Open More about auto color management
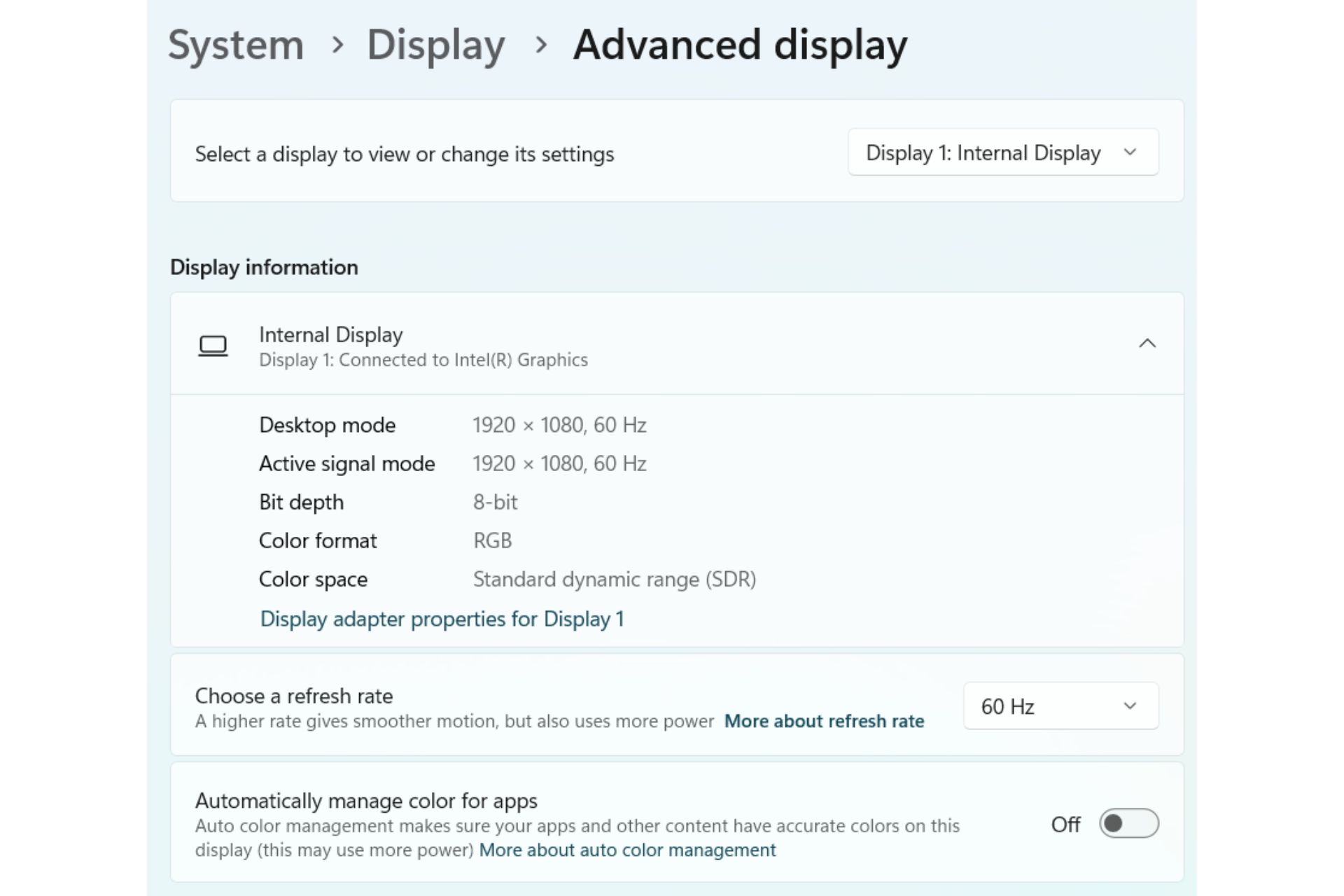The image size is (1344, 896). [626, 850]
